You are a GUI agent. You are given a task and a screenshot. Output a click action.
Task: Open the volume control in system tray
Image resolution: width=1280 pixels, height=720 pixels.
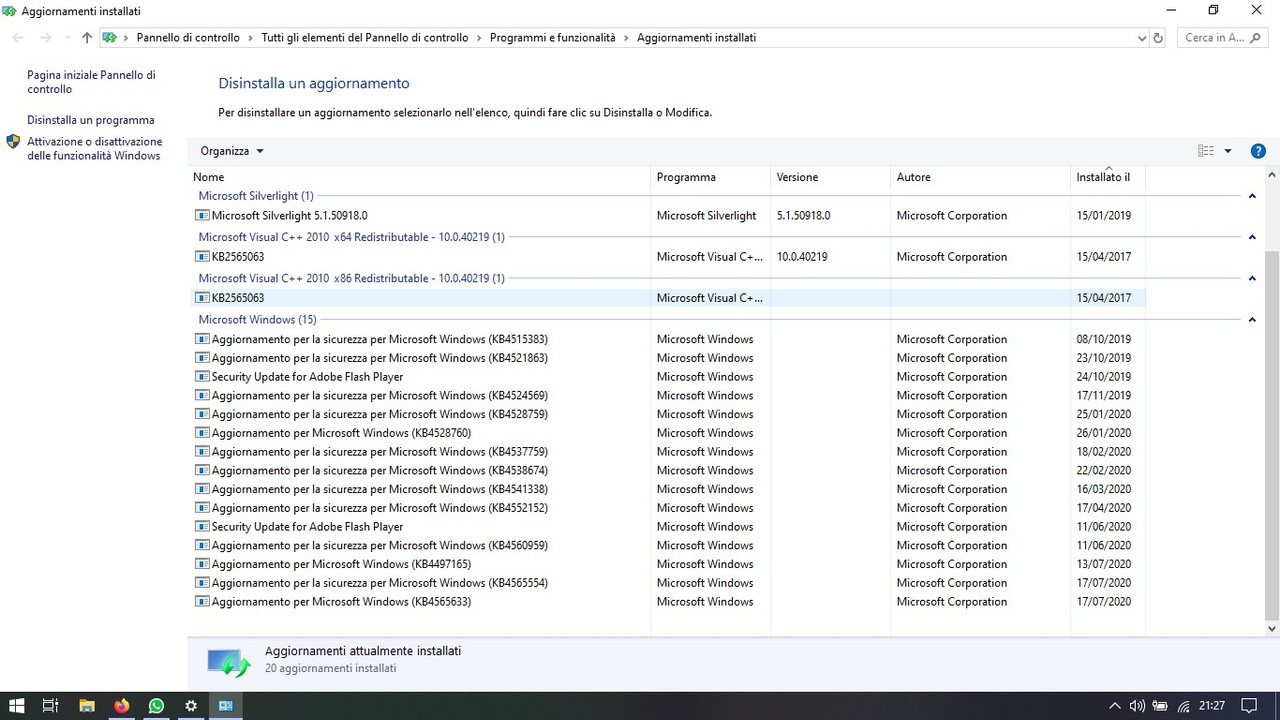pos(1137,706)
